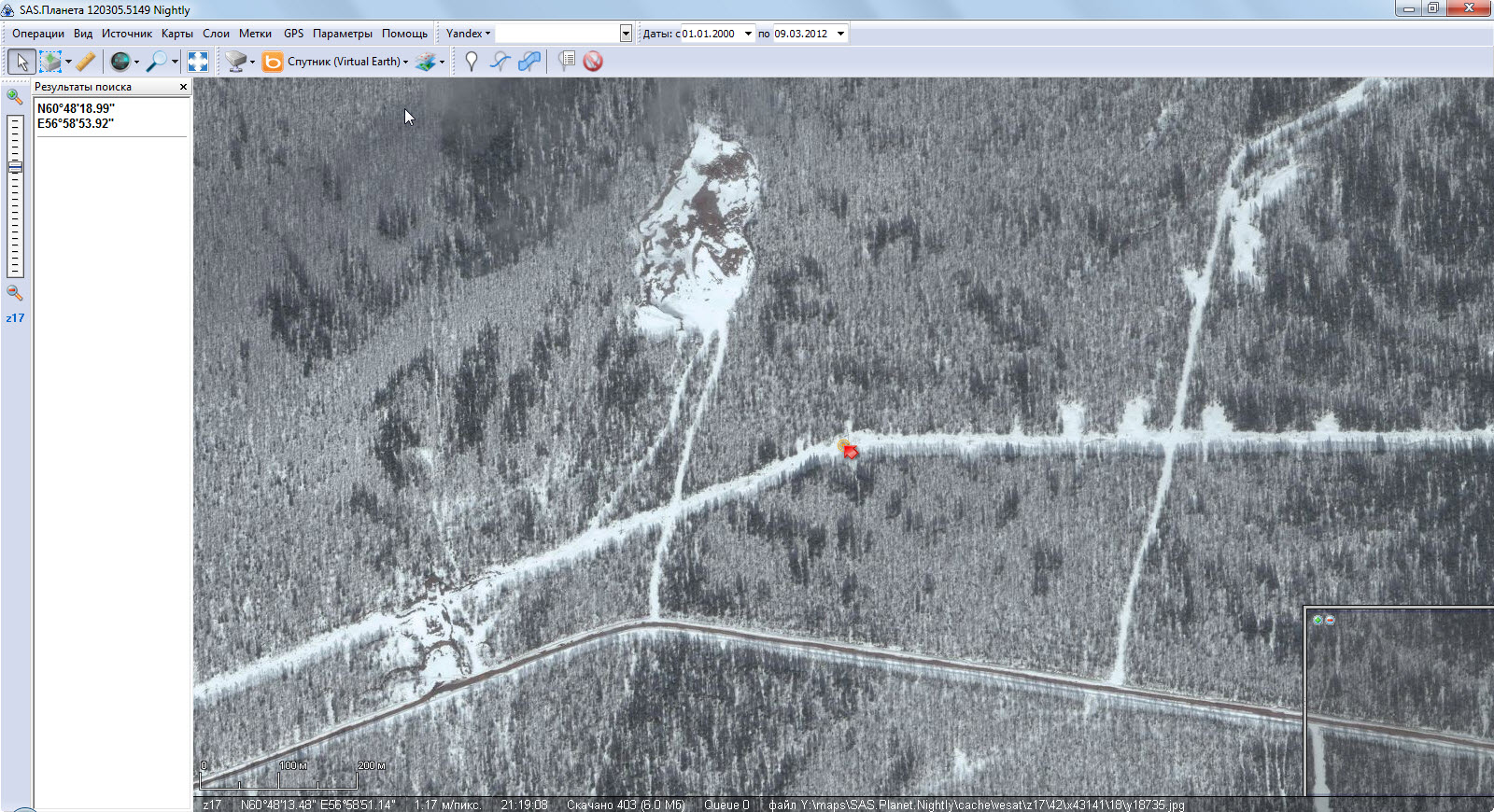1494x812 pixels.
Task: Zoom in with the plus magnifier
Action: tap(14, 96)
